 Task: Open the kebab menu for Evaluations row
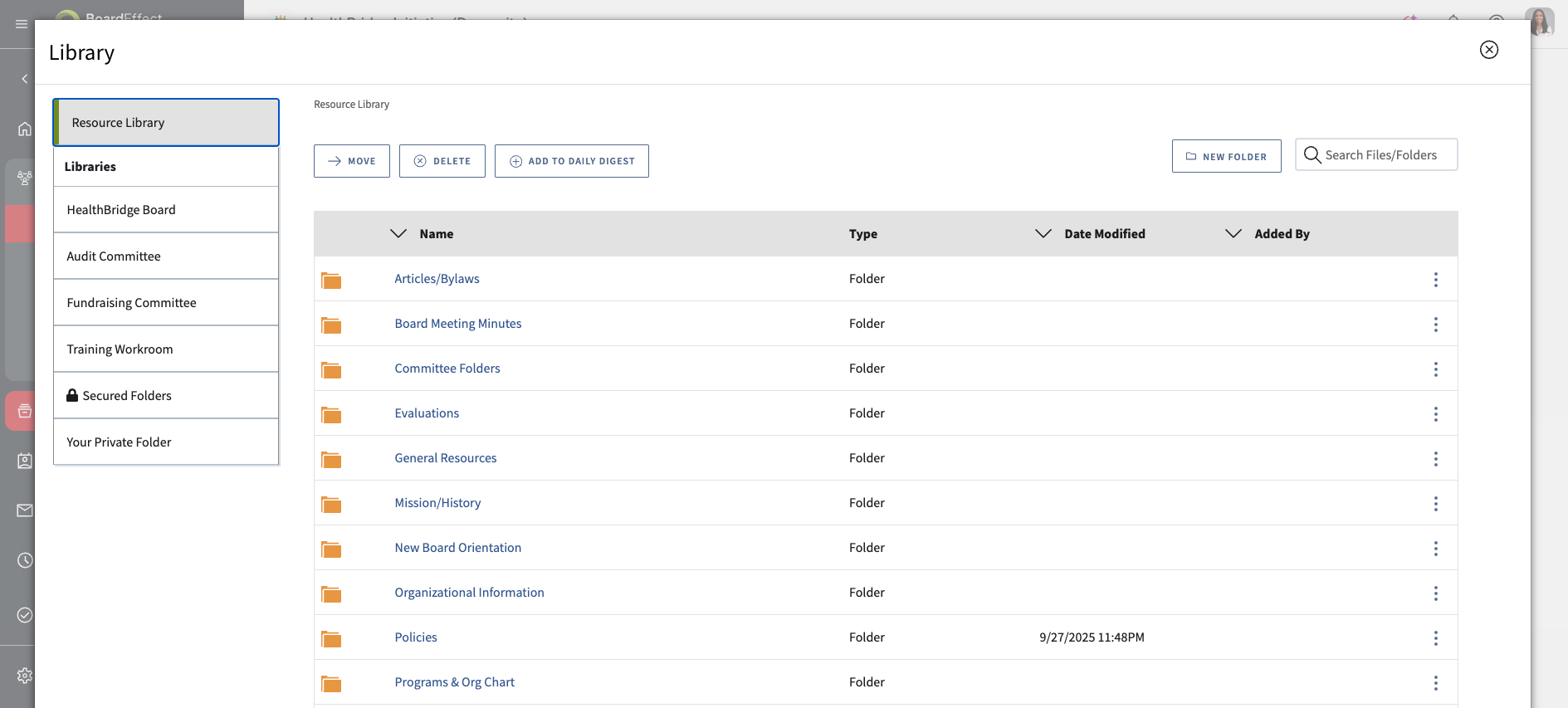pyautogui.click(x=1435, y=414)
